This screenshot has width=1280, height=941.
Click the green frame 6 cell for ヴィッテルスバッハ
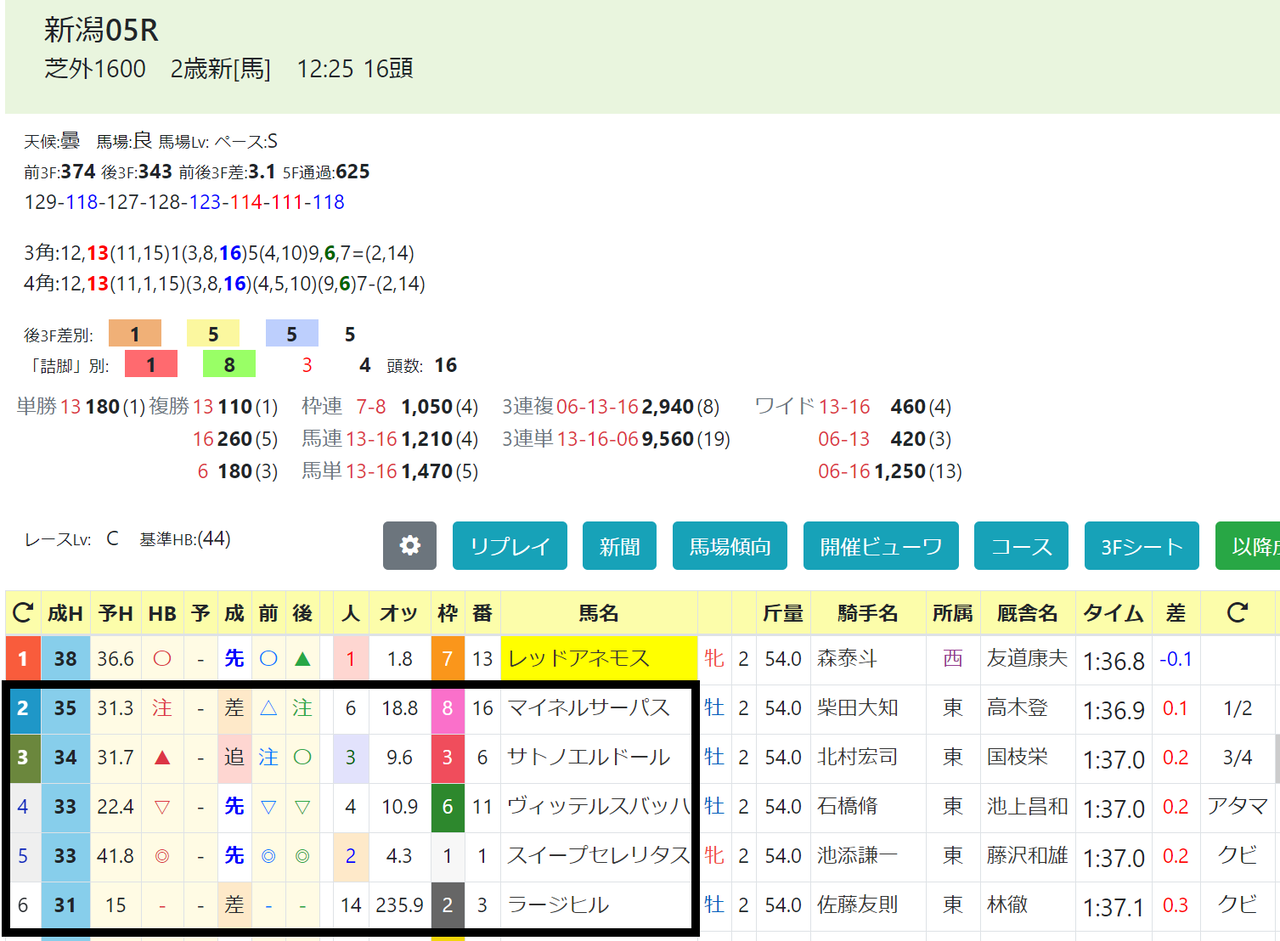[447, 806]
